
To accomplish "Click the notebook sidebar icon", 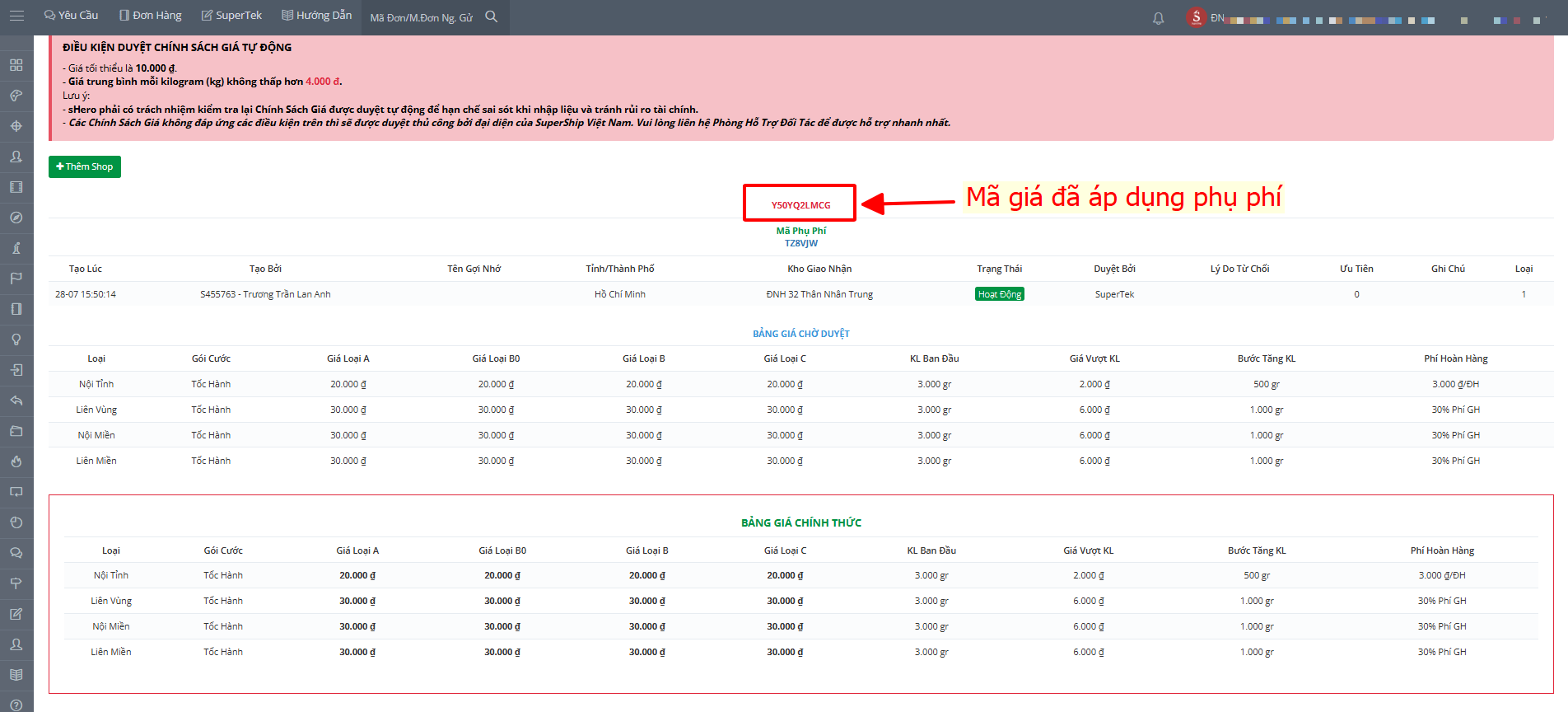I will [x=16, y=309].
